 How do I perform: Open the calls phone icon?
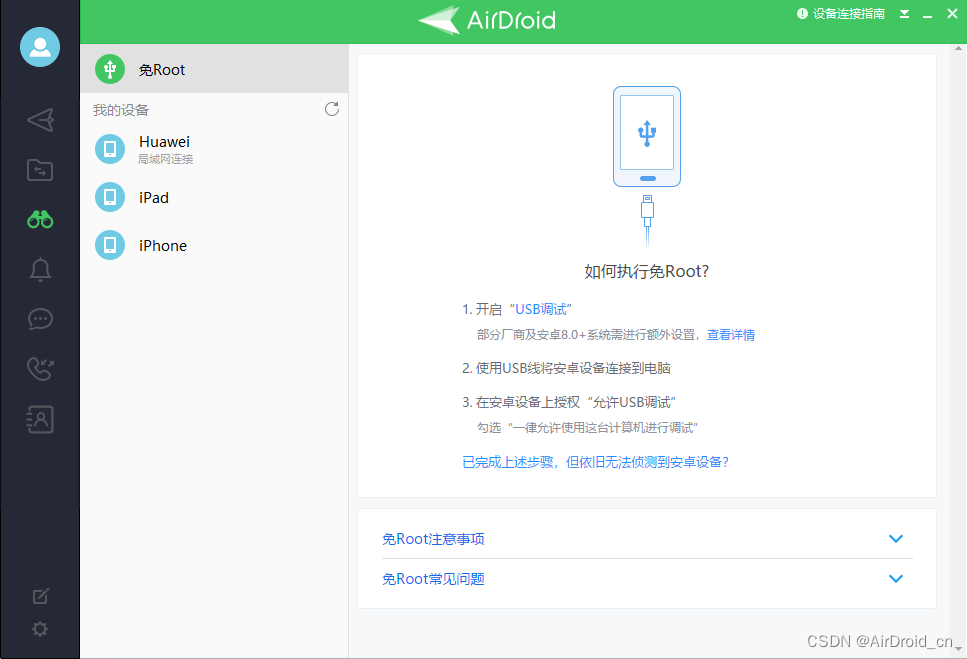click(x=40, y=369)
